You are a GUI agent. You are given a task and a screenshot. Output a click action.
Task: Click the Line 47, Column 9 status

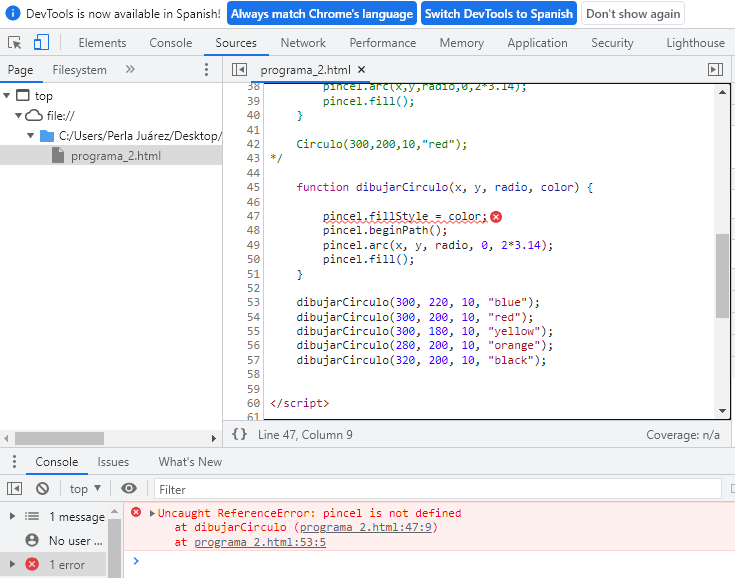305,435
